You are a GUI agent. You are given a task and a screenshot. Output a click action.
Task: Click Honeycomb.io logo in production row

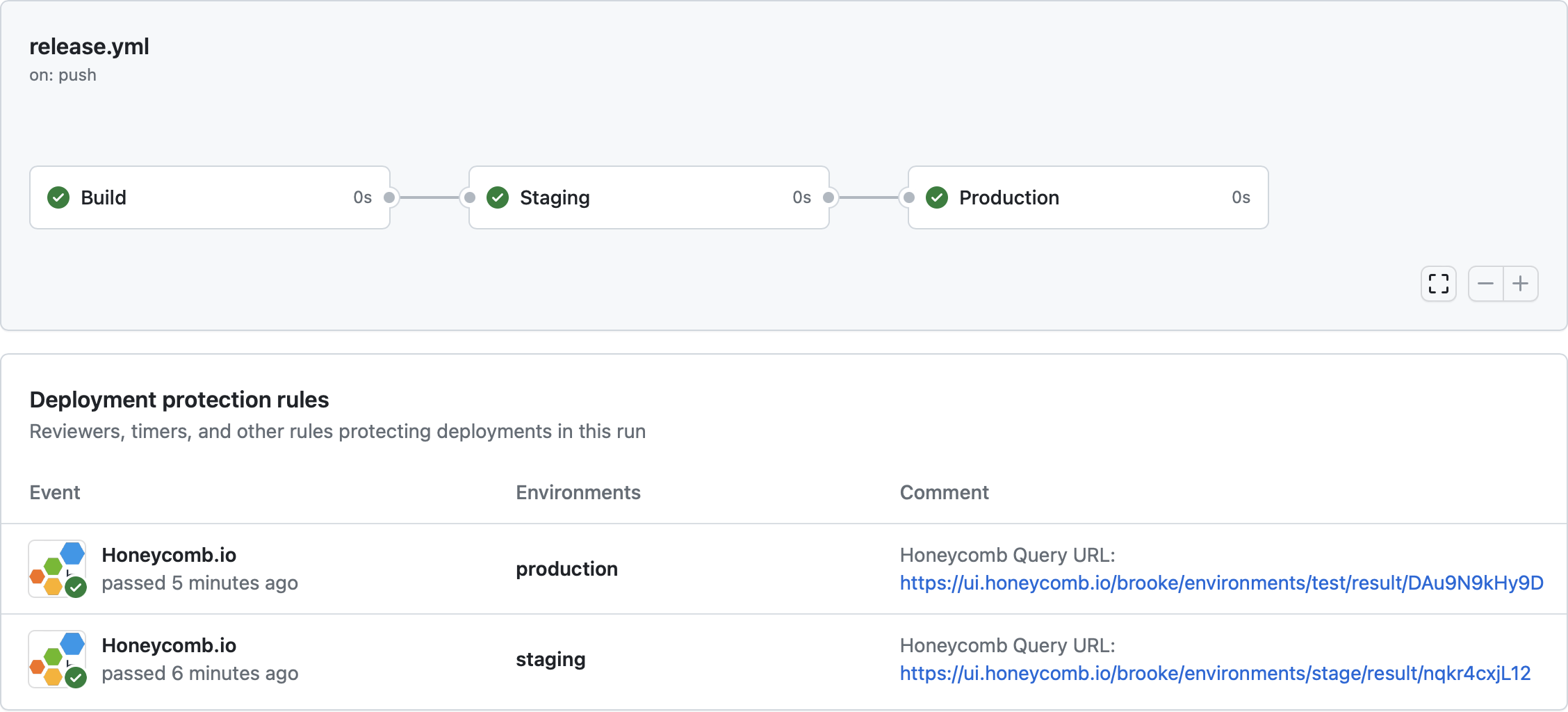57,569
